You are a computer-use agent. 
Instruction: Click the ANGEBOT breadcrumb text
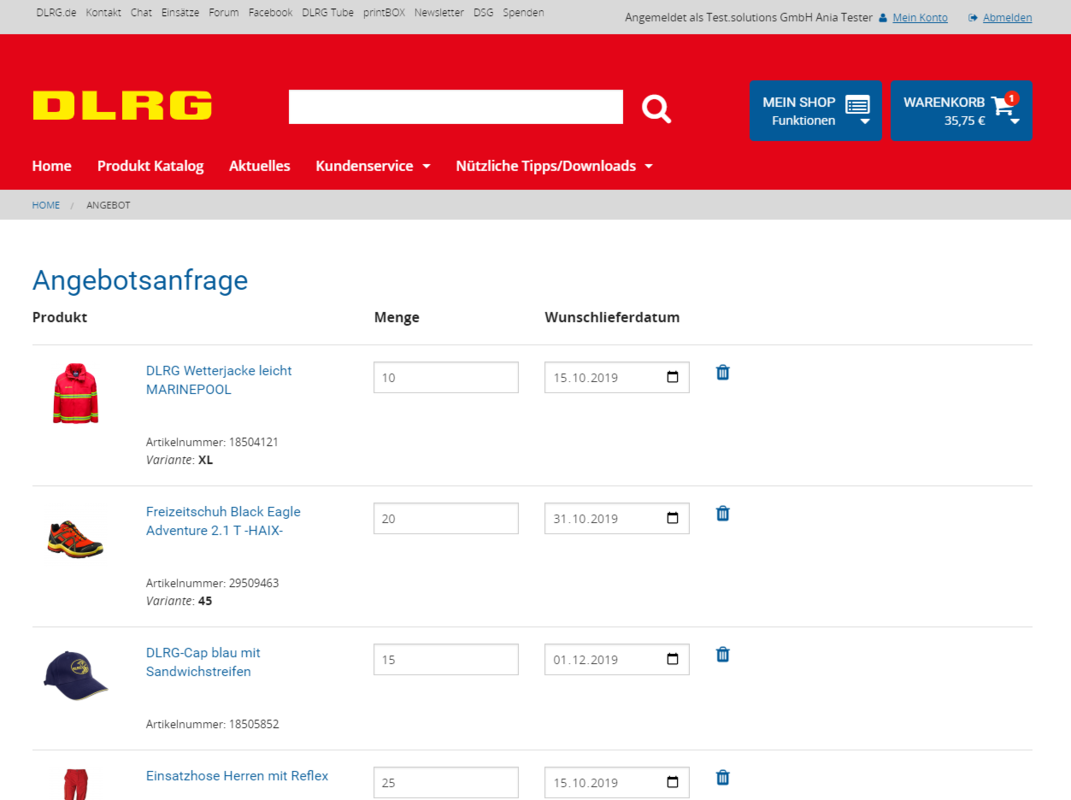pos(108,205)
